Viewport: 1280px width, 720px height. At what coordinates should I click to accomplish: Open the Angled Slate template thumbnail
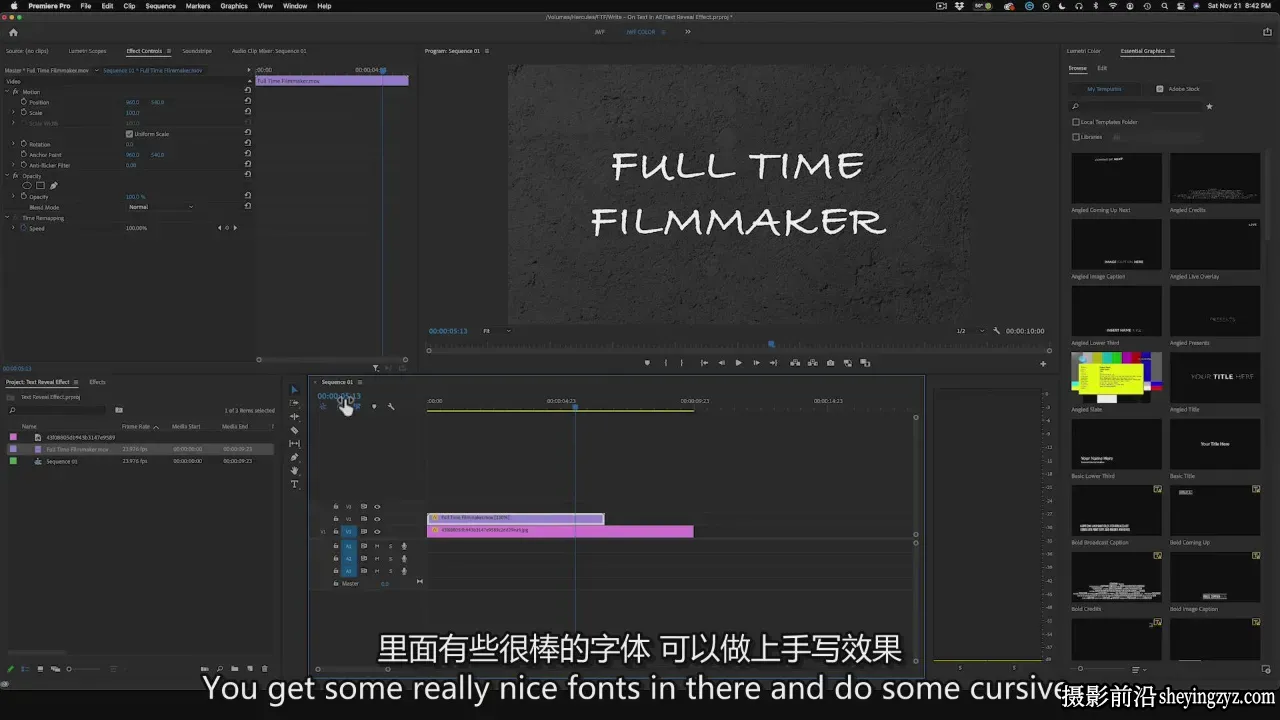1116,377
